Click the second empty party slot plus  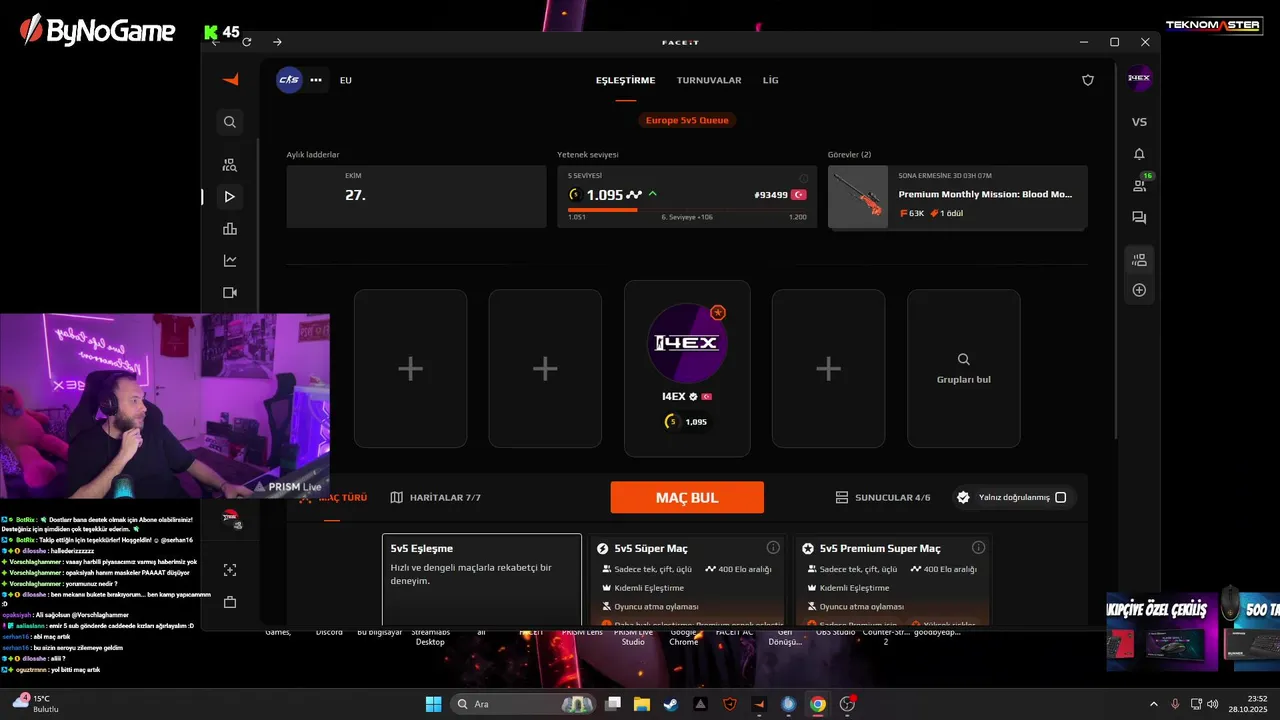tap(545, 369)
